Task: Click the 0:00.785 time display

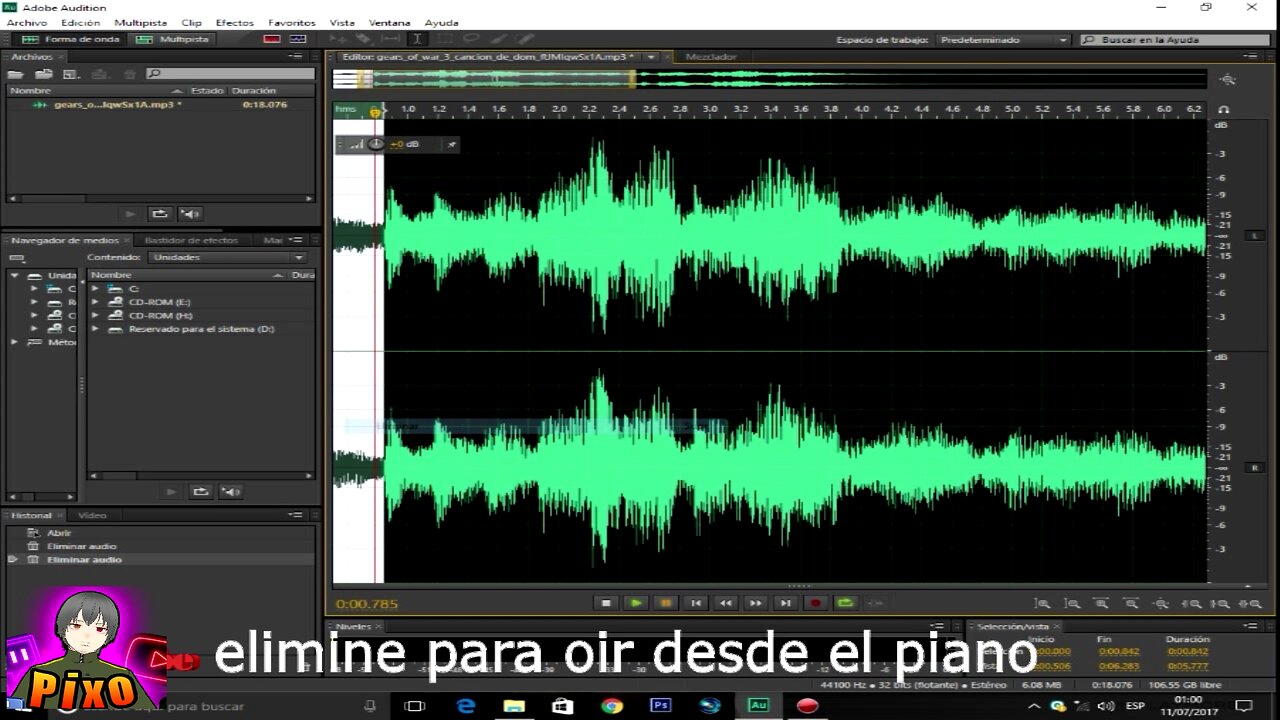Action: point(367,604)
